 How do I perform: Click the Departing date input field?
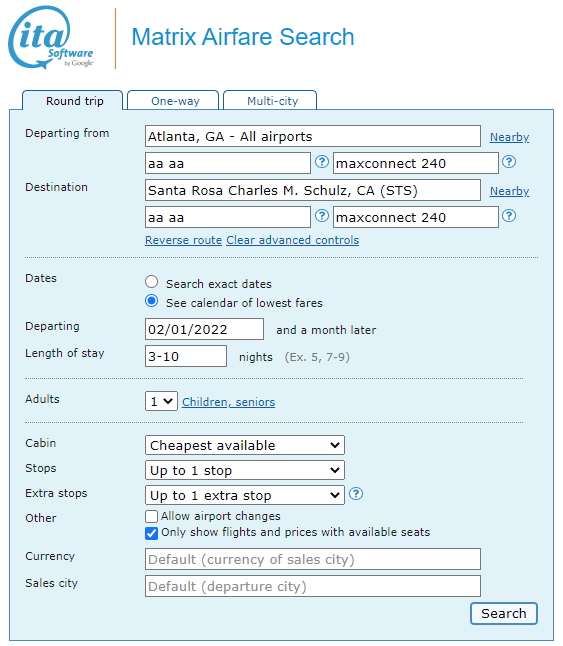204,329
